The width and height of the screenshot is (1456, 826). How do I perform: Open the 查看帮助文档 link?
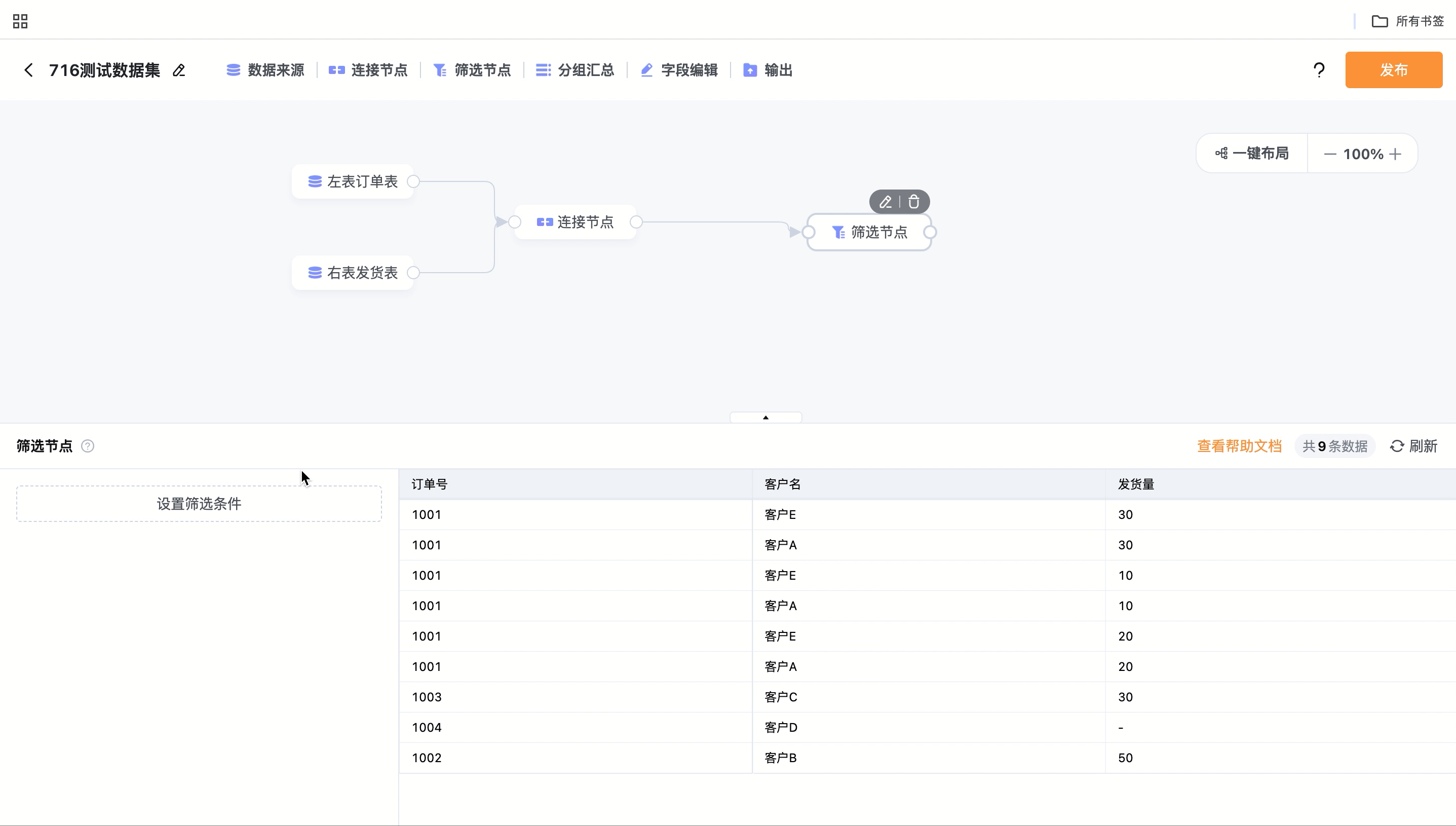pyautogui.click(x=1239, y=446)
